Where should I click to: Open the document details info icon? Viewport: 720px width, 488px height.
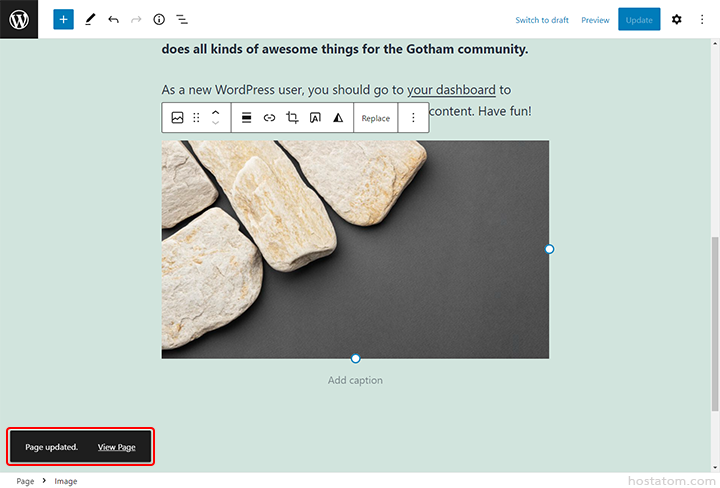[158, 19]
